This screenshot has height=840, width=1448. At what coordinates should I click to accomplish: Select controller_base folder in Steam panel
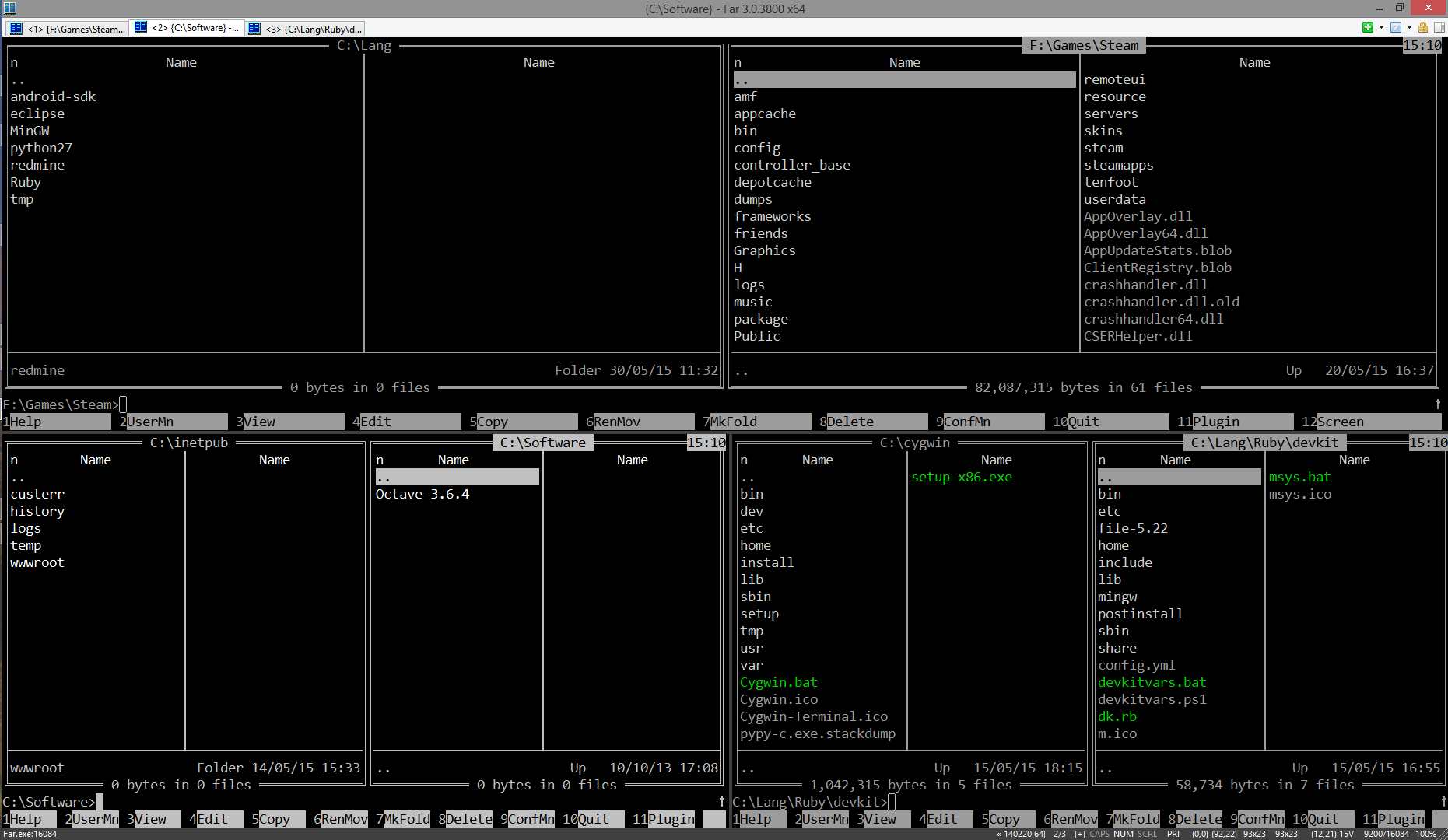tap(792, 165)
